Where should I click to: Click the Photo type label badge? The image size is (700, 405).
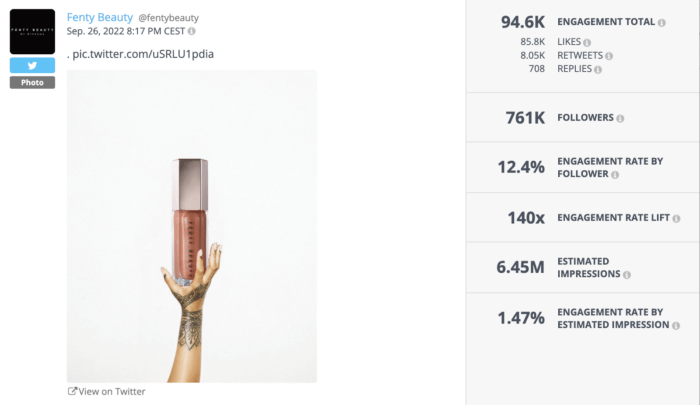[x=32, y=82]
